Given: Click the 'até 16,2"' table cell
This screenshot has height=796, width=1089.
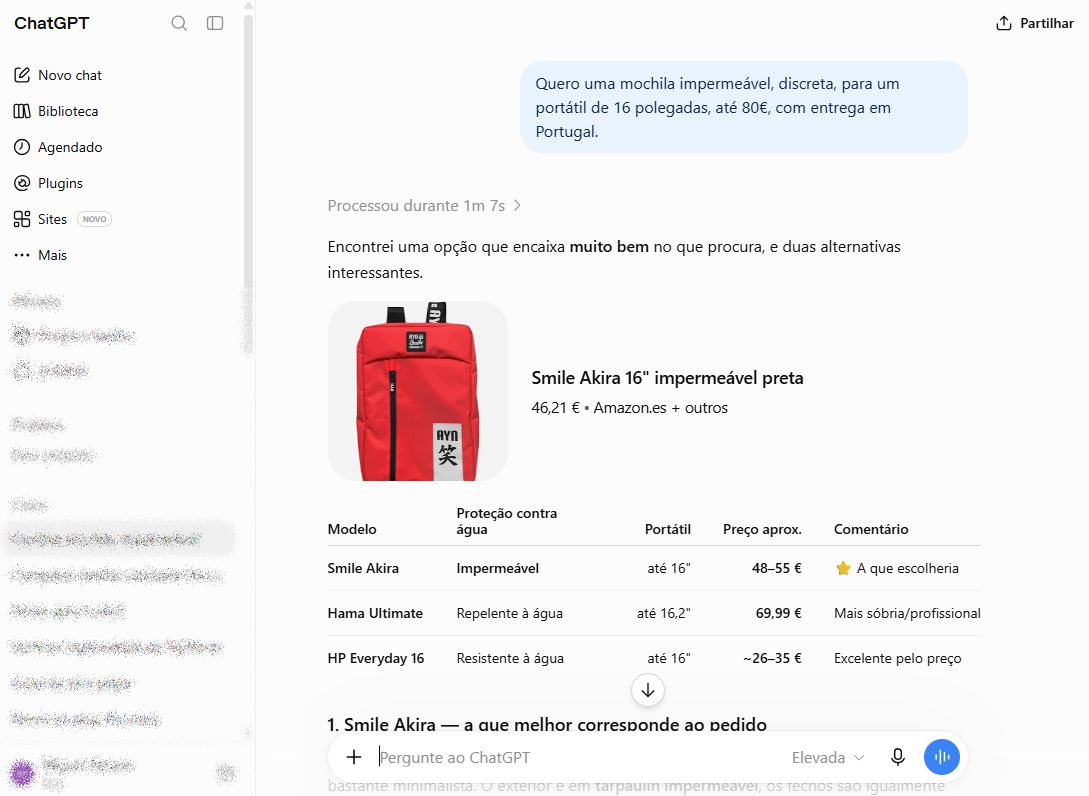Looking at the screenshot, I should [x=663, y=613].
